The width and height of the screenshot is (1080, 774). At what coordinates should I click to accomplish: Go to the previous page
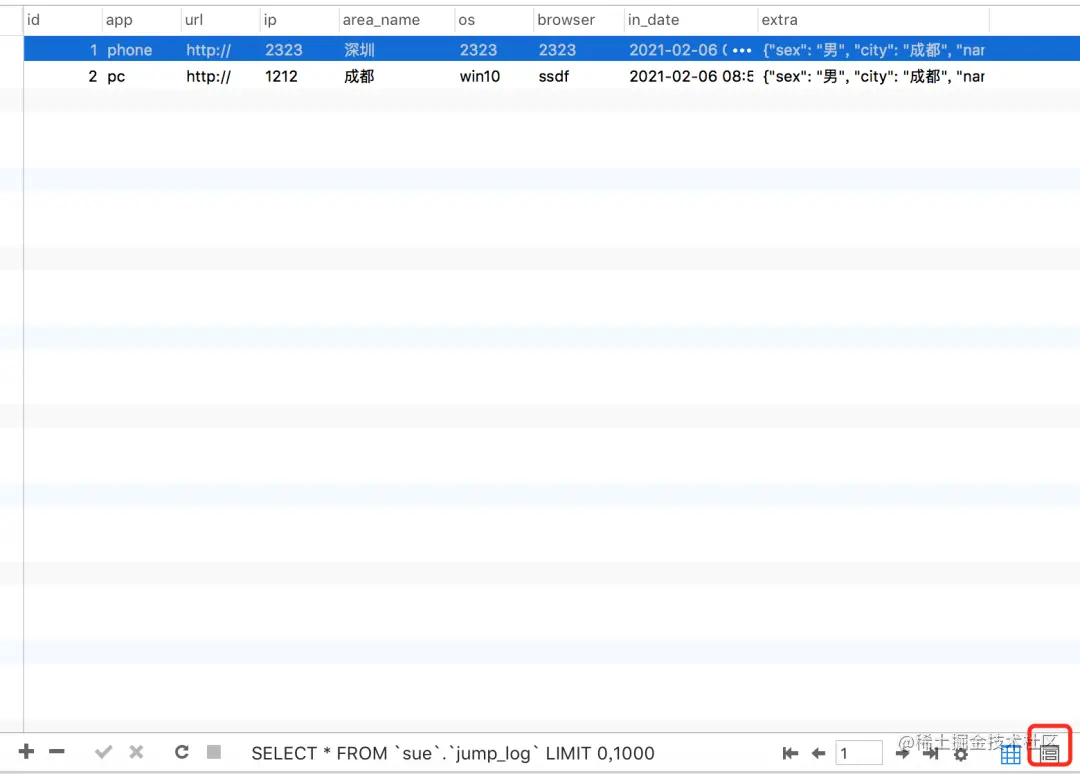(x=818, y=753)
